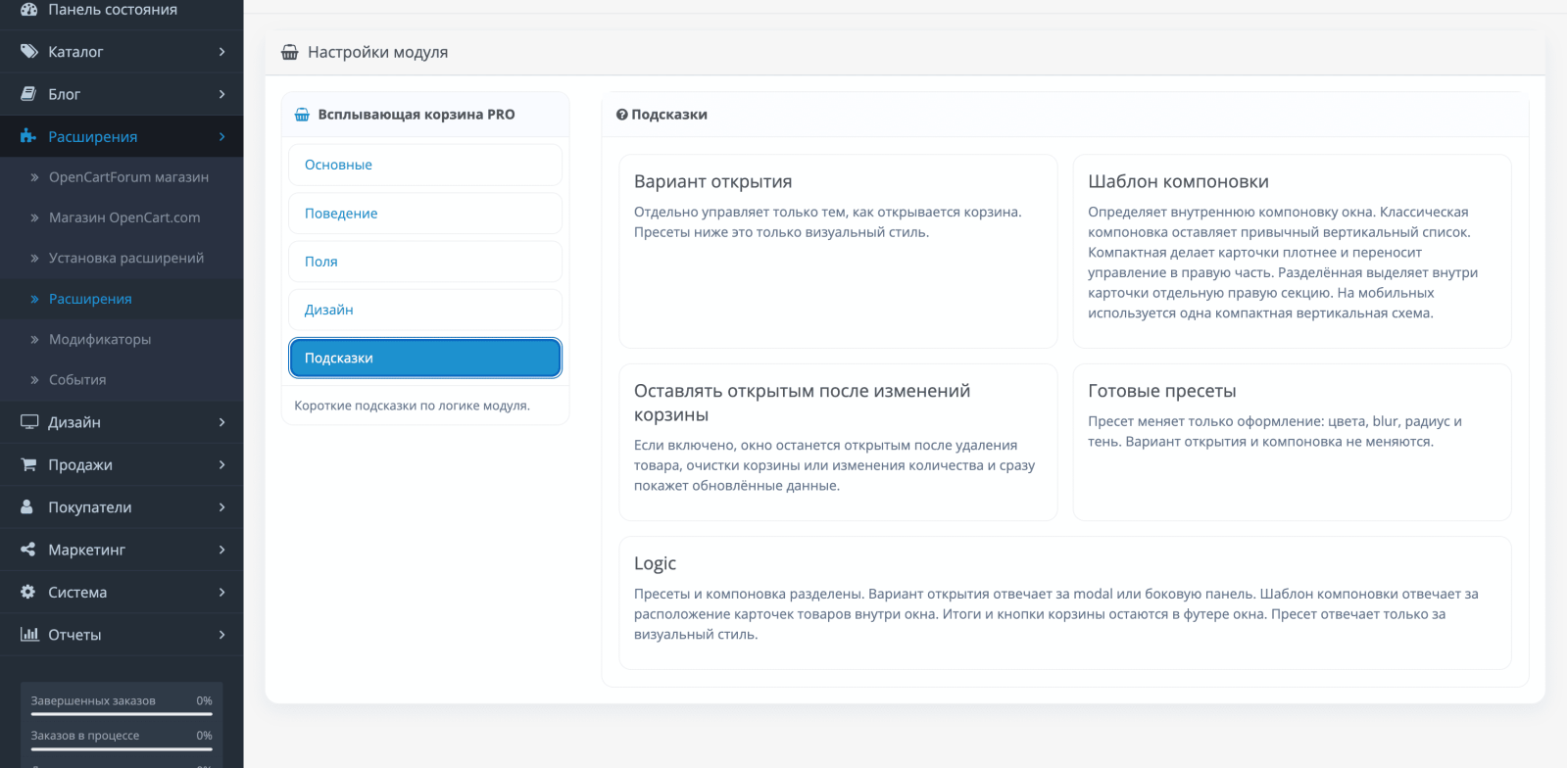Screen dimensions: 1568x768
Task: Click the Система gear icon
Action: pos(28,592)
